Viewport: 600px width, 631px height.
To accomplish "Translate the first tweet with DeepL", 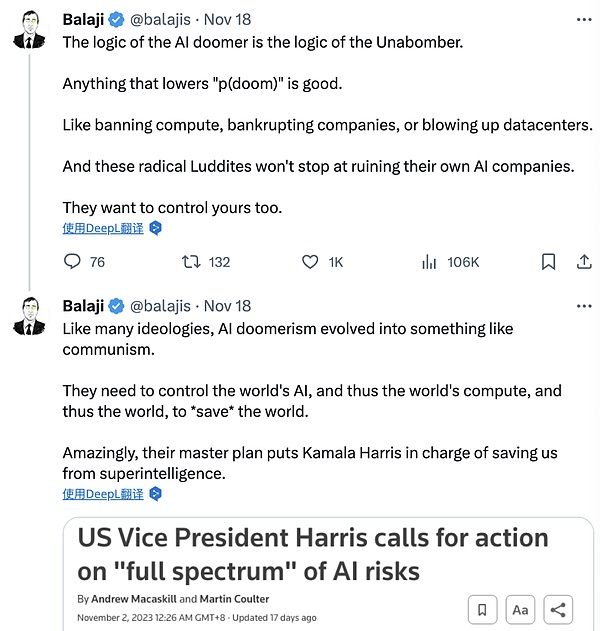I will [102, 228].
